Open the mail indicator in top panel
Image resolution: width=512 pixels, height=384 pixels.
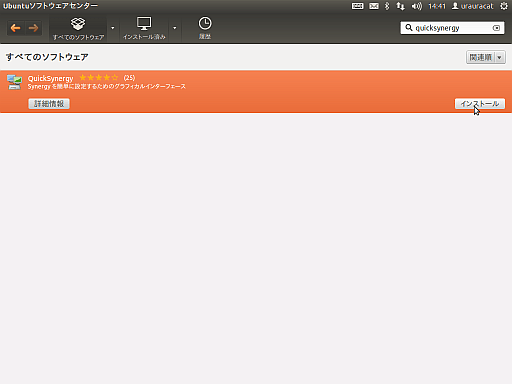coord(374,6)
